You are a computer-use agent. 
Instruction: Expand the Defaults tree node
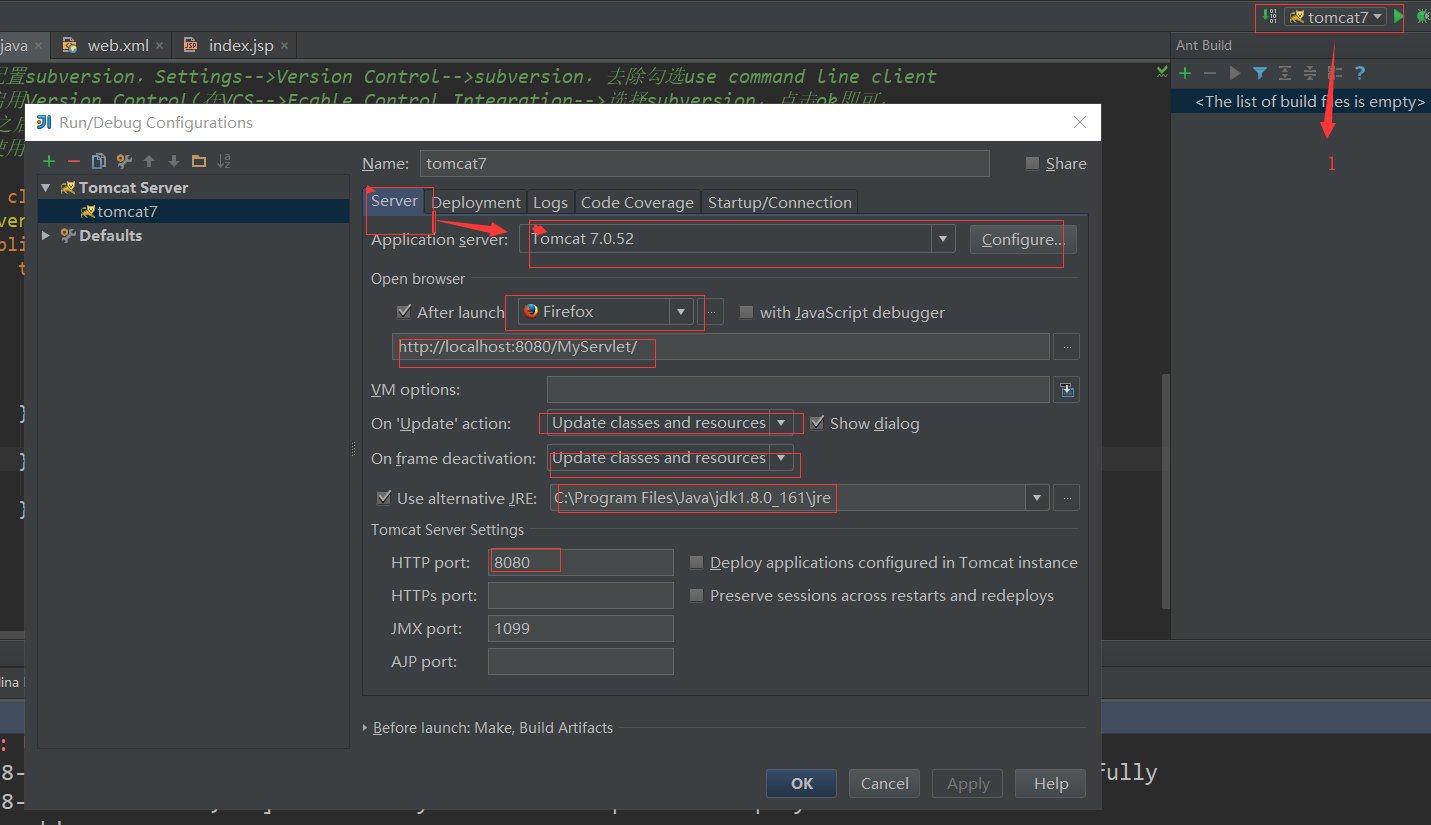[45, 235]
